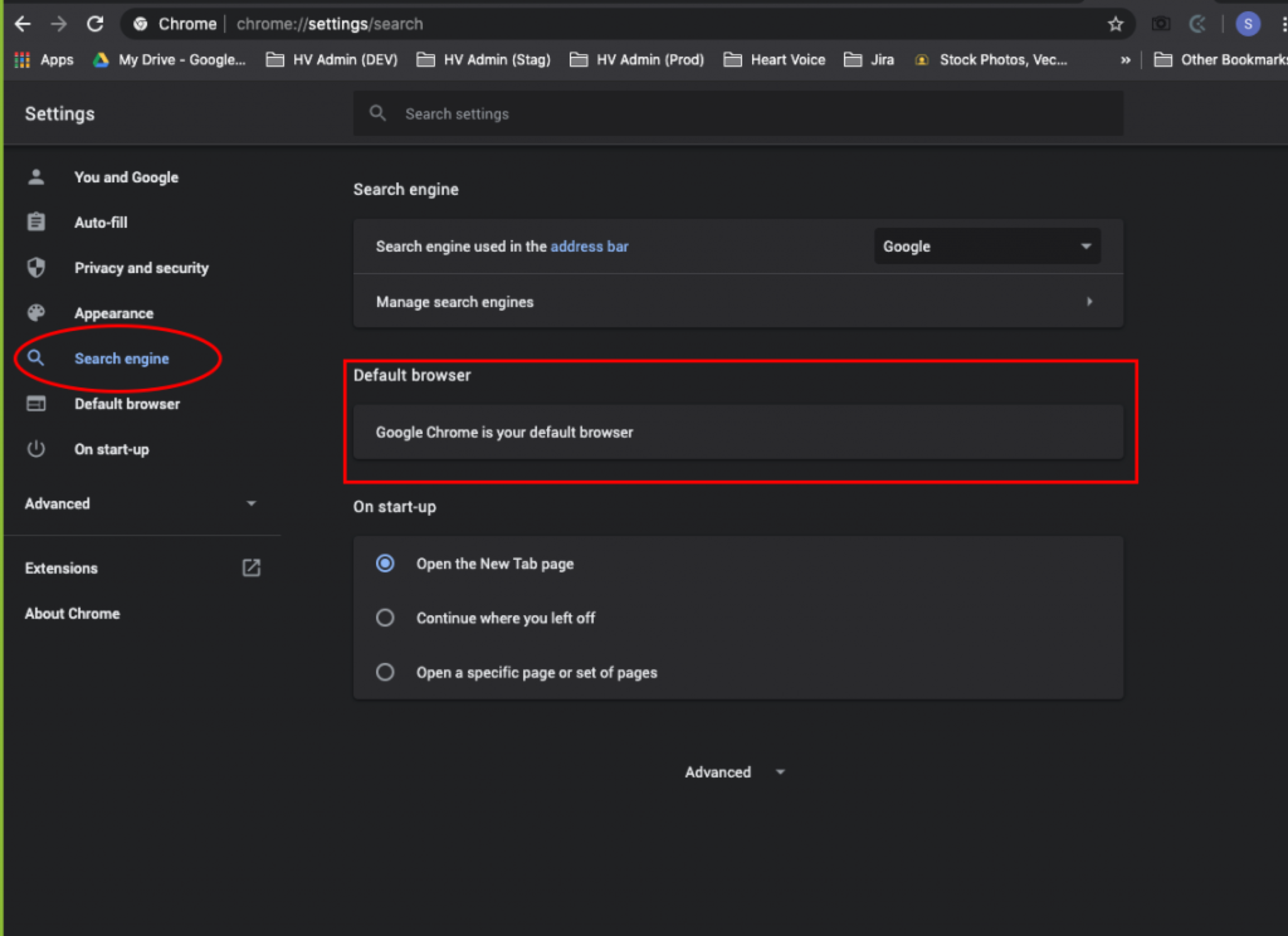Click the magnifier icon in Search settings
Image resolution: width=1288 pixels, height=936 pixels.
[x=378, y=113]
